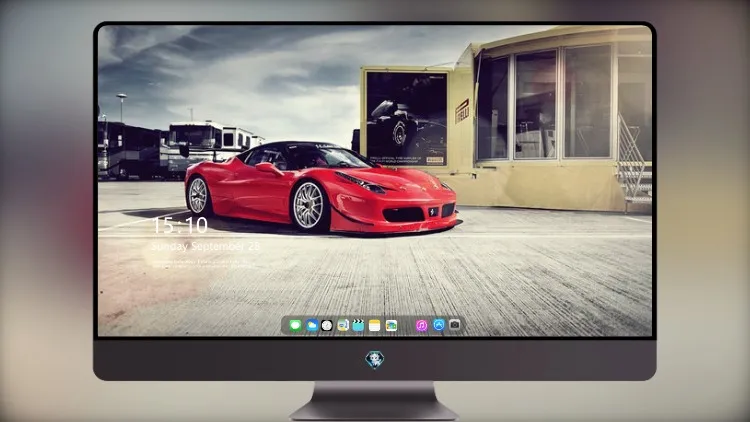Viewport: 750px width, 422px height.
Task: Launch the Weather app from the dock
Action: 312,325
